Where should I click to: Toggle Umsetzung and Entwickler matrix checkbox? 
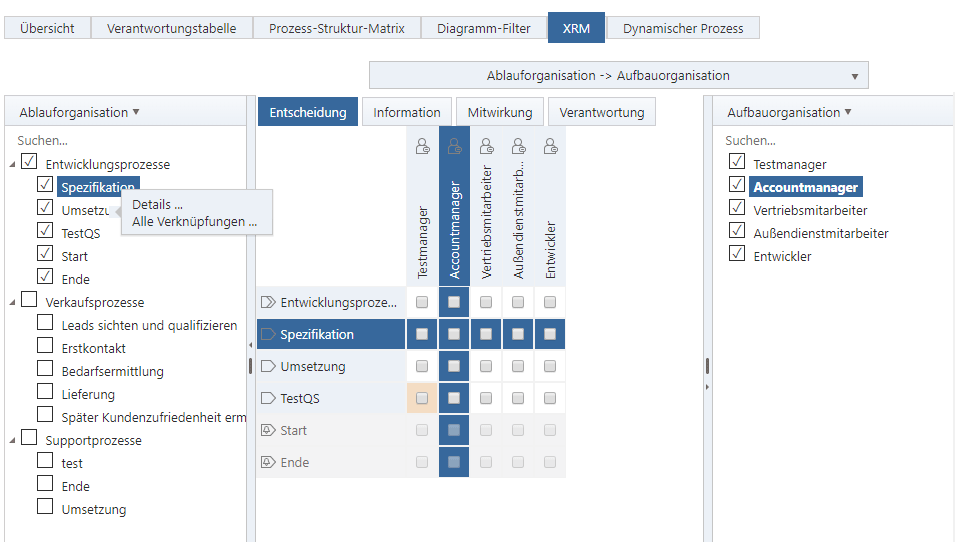(x=550, y=367)
